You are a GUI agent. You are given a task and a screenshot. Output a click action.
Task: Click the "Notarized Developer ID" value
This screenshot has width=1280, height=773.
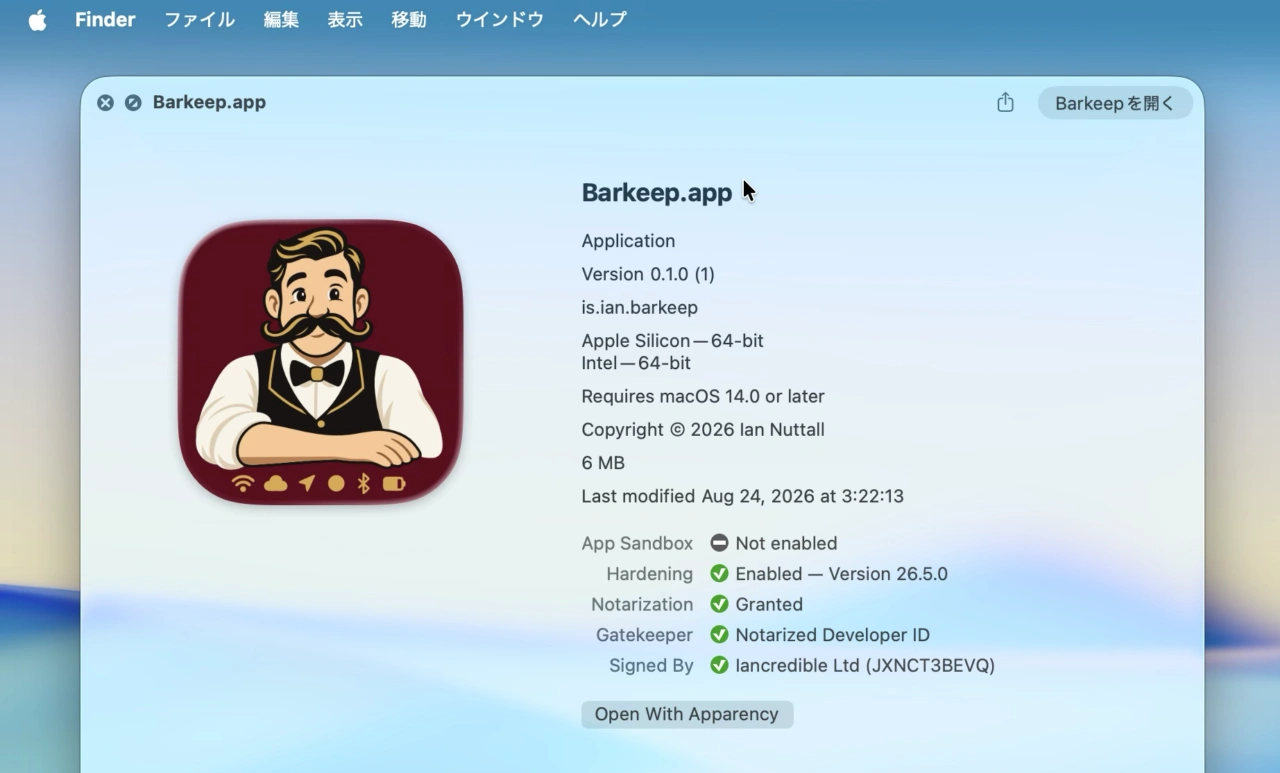832,635
